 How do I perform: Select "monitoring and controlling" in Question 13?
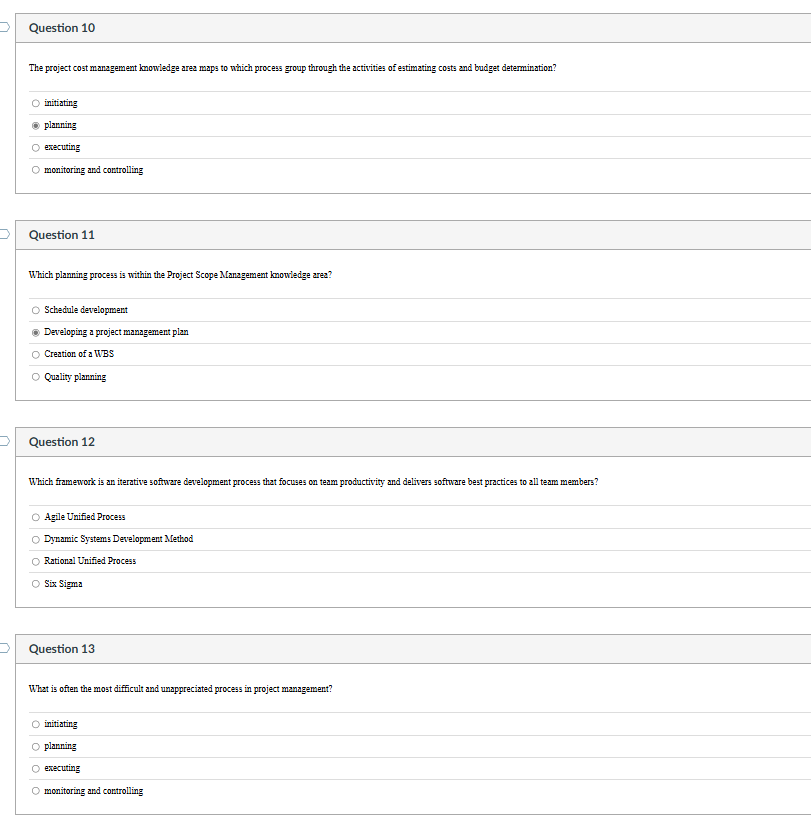[35, 790]
